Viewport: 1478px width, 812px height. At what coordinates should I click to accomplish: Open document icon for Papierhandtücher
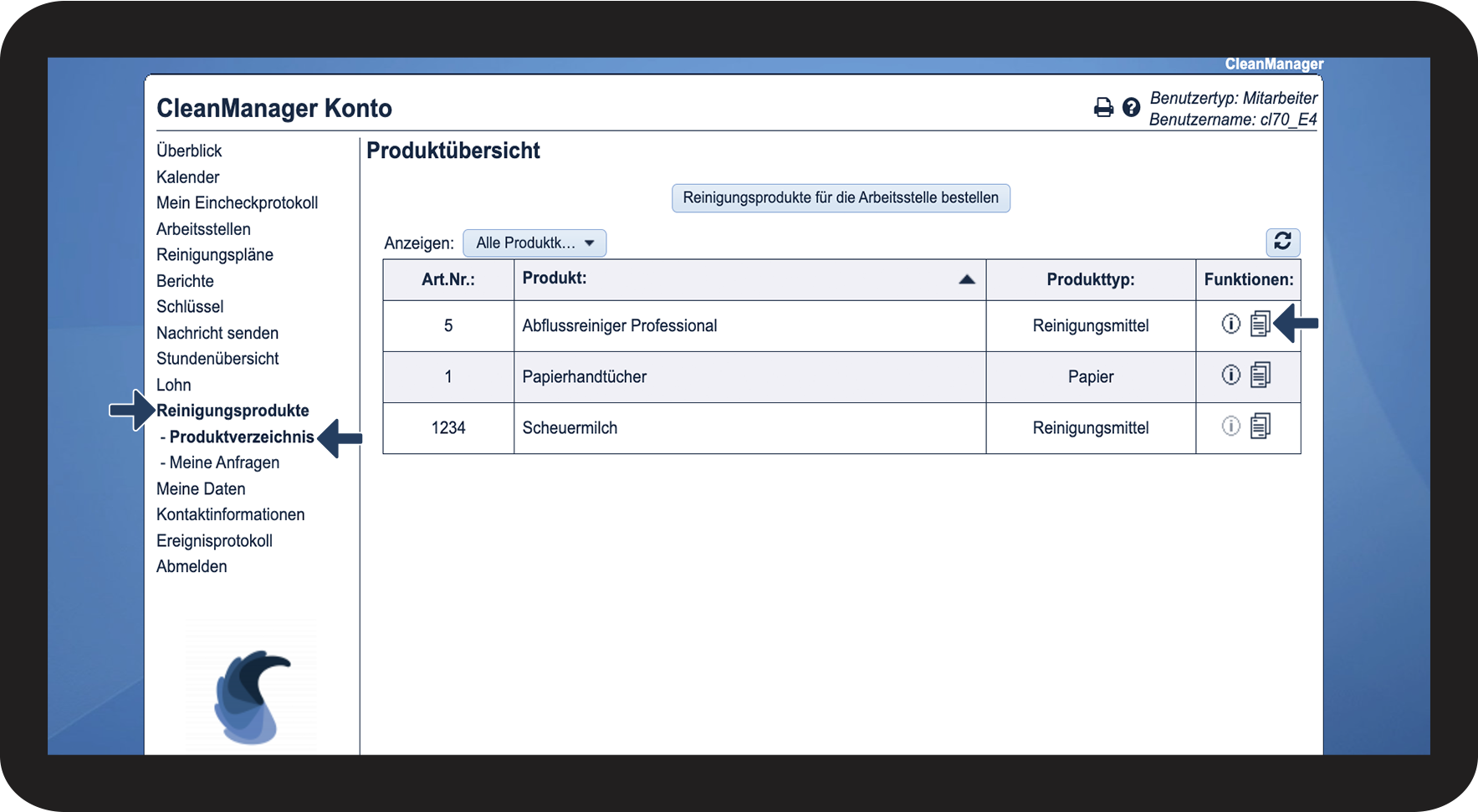pyautogui.click(x=1260, y=375)
